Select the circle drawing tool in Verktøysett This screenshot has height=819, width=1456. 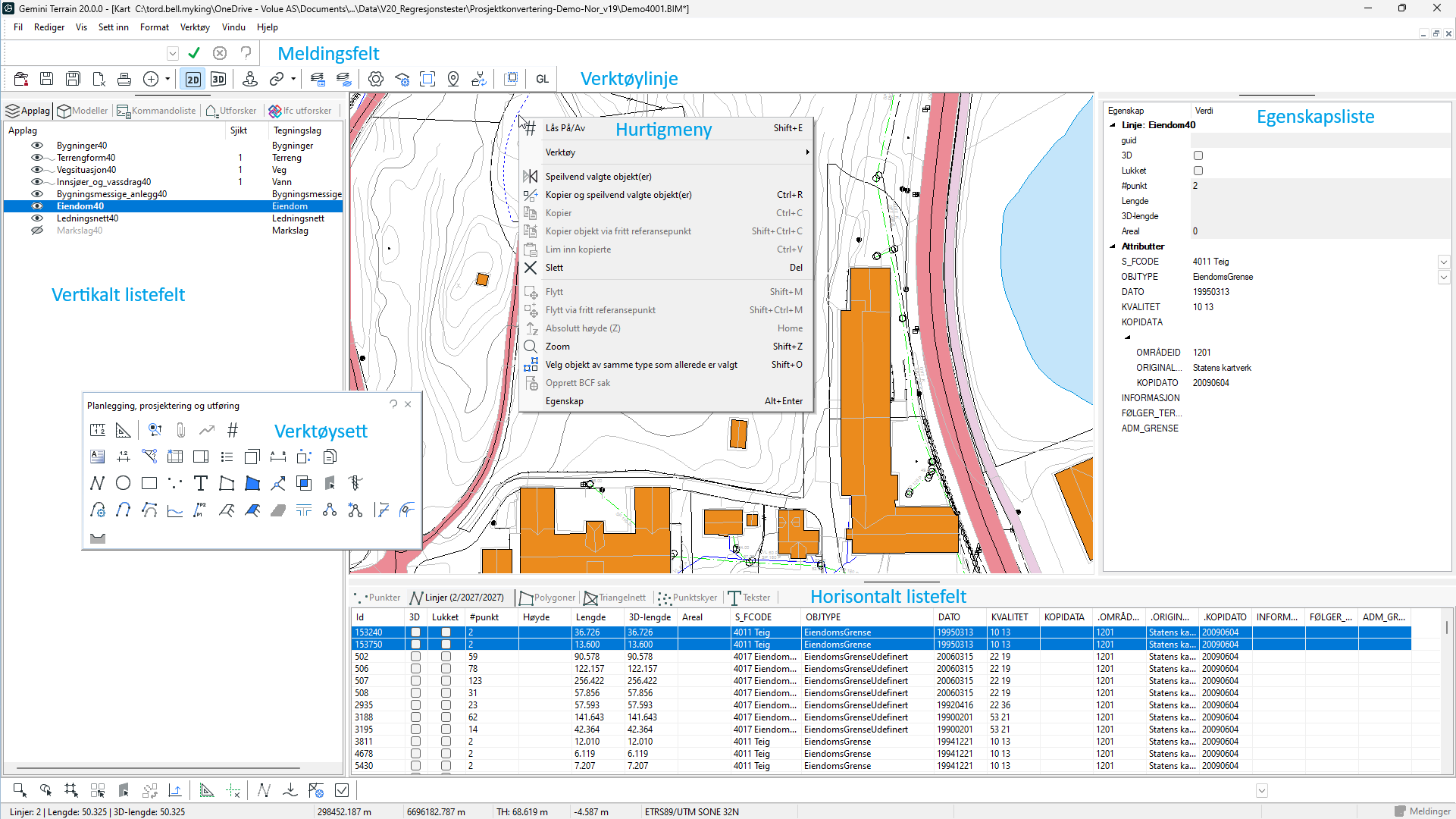coord(124,483)
